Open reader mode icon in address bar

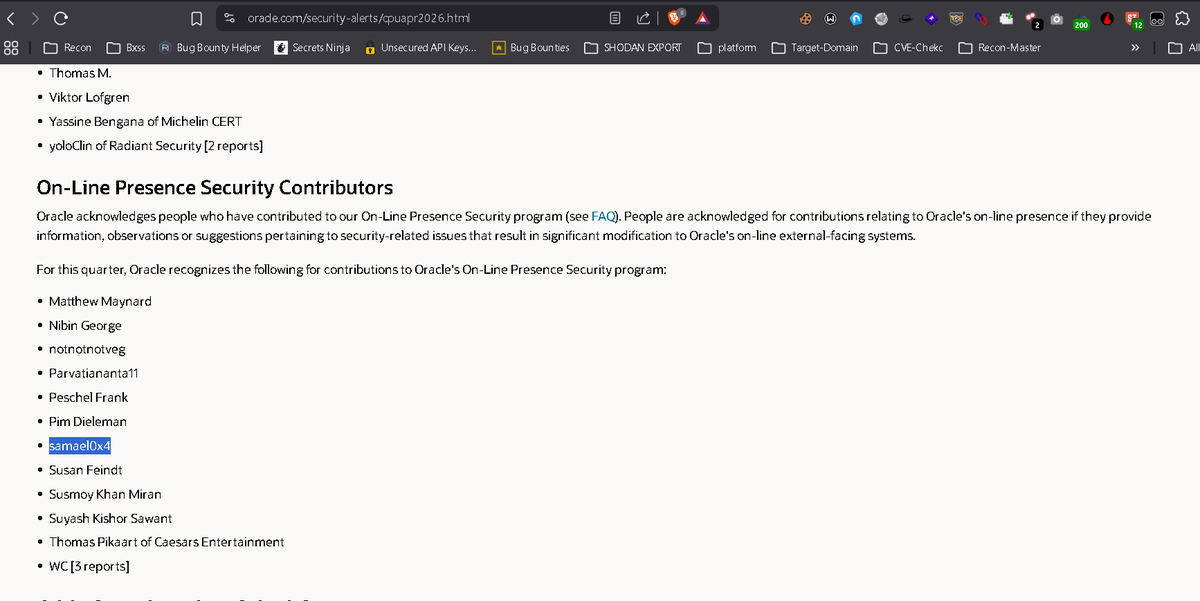[616, 18]
